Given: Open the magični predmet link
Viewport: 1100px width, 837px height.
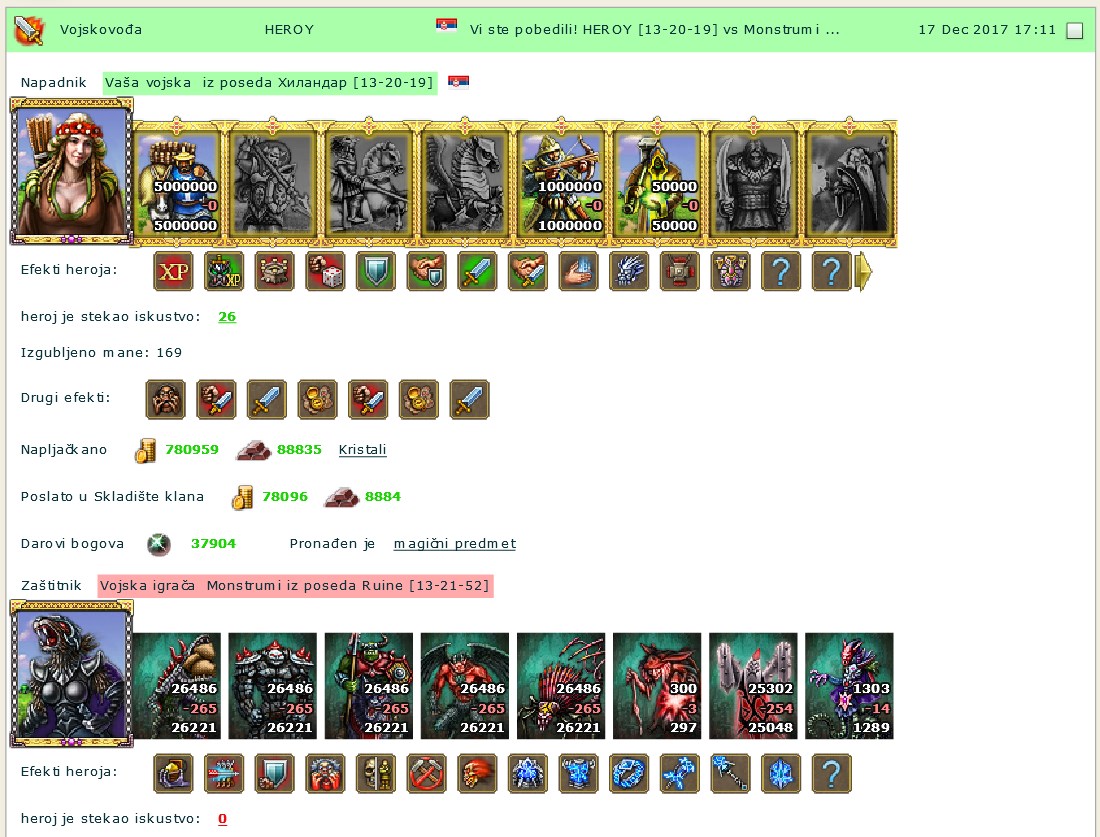Looking at the screenshot, I should (455, 544).
